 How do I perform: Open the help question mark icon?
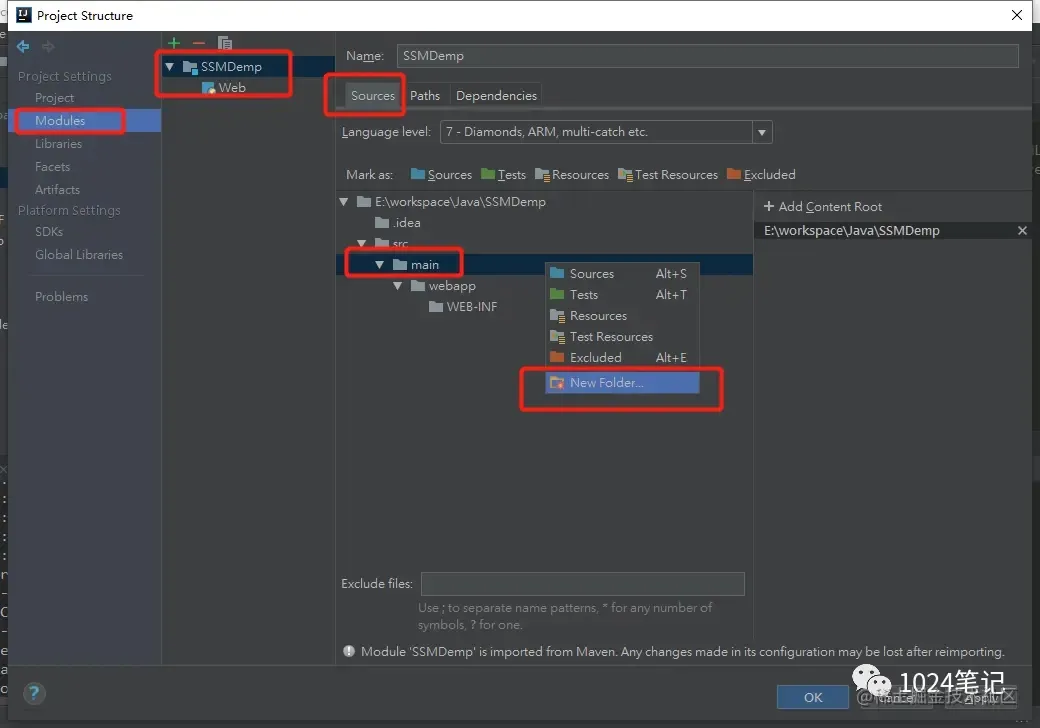click(x=34, y=694)
